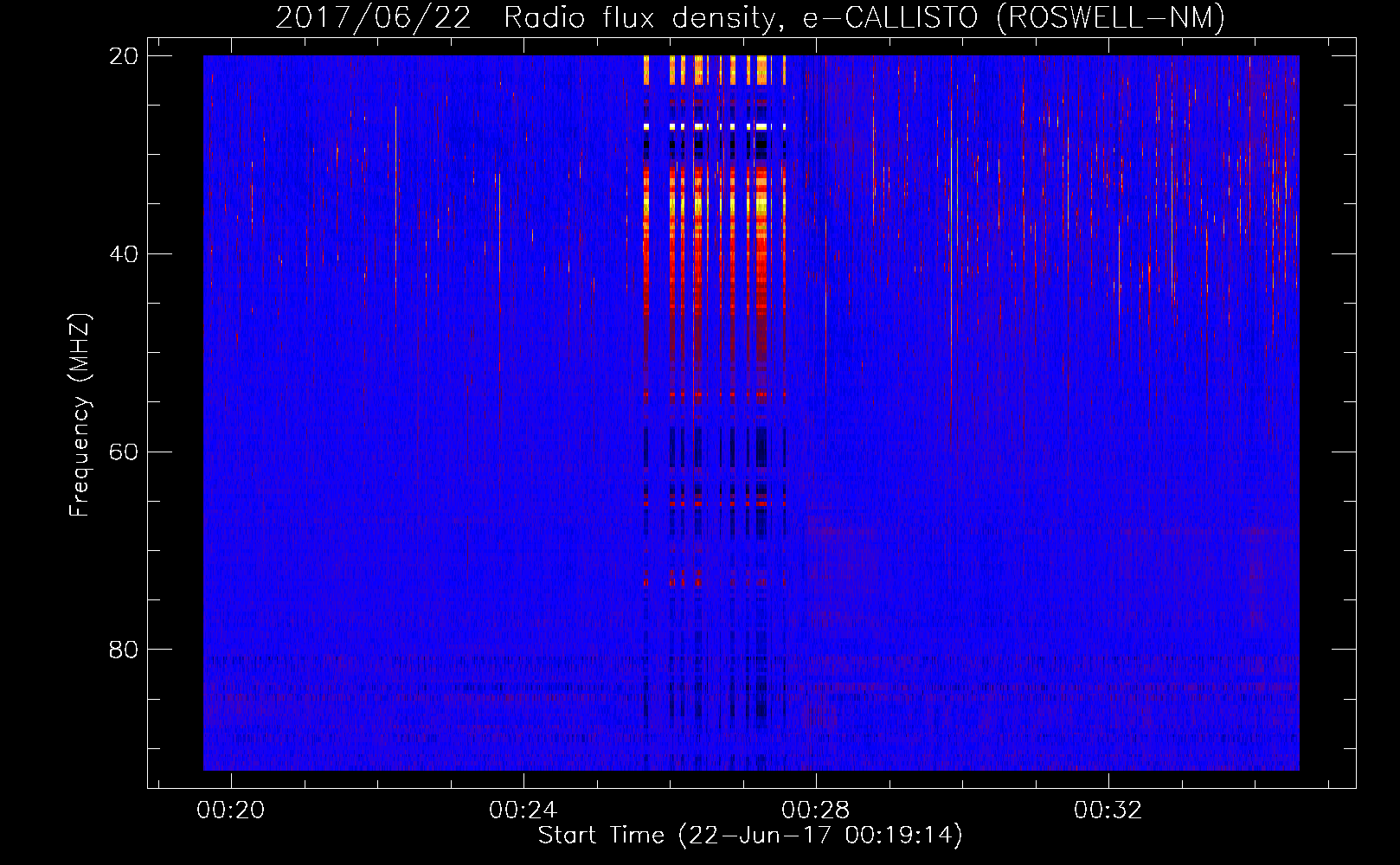Click the plot title '2017/06/22 Radio flux density'
The image size is (1400, 865).
click(x=530, y=17)
